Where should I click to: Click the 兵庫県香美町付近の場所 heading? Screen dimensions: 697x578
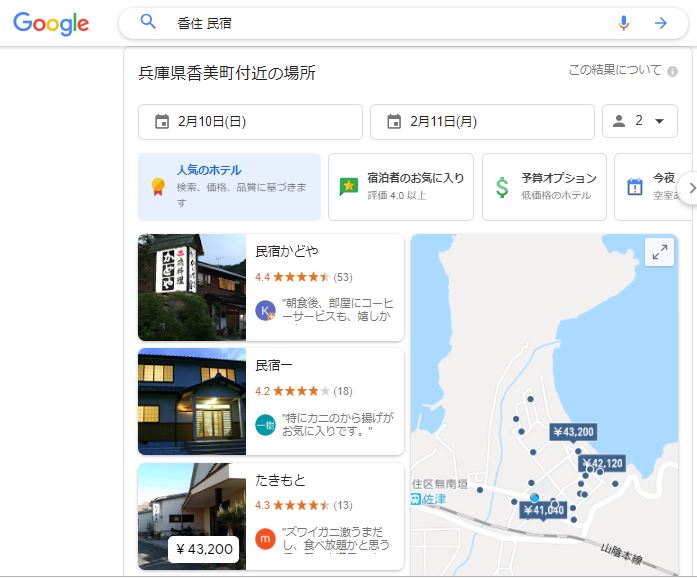[x=227, y=73]
